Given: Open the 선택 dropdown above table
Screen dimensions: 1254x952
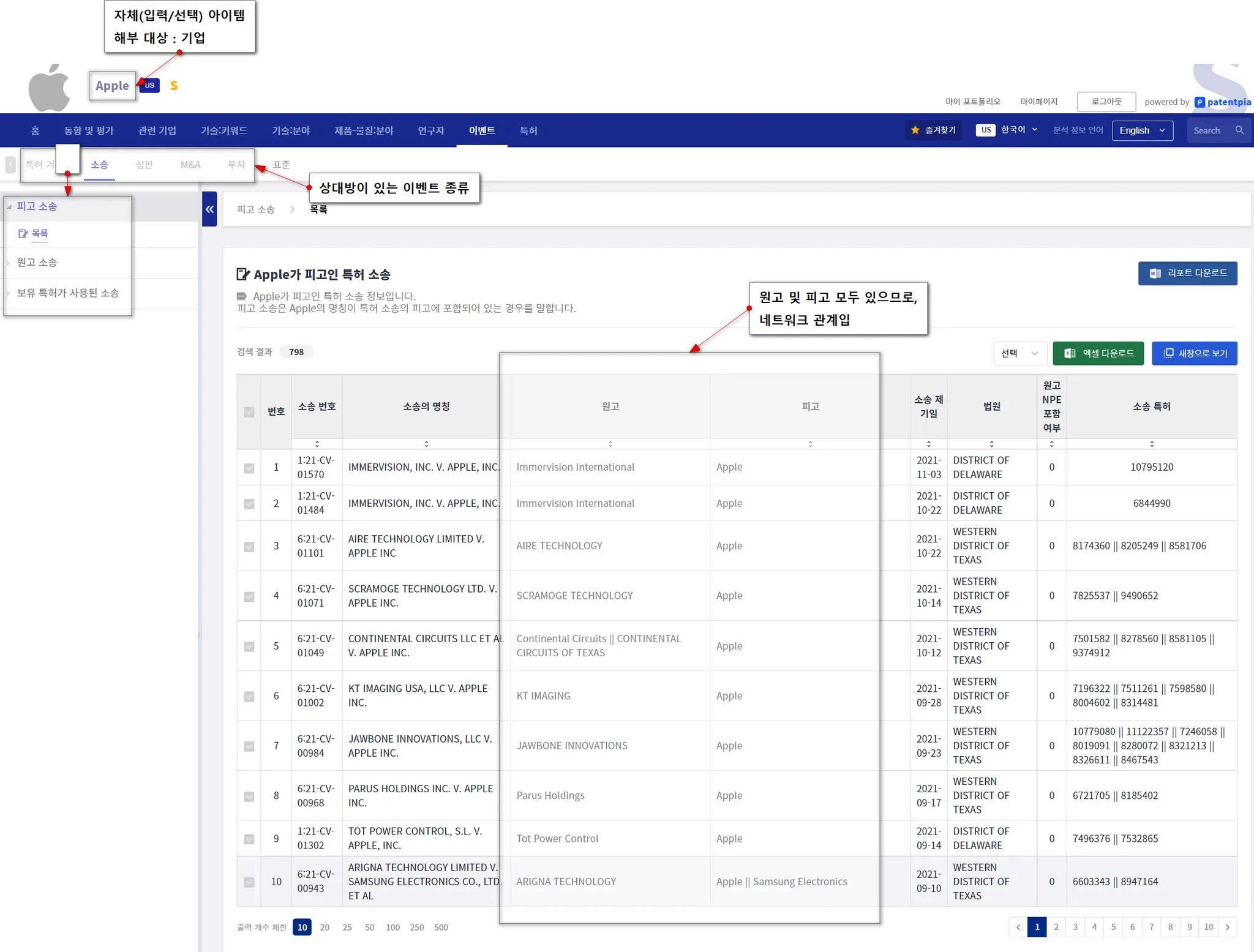Looking at the screenshot, I should click(x=1019, y=353).
